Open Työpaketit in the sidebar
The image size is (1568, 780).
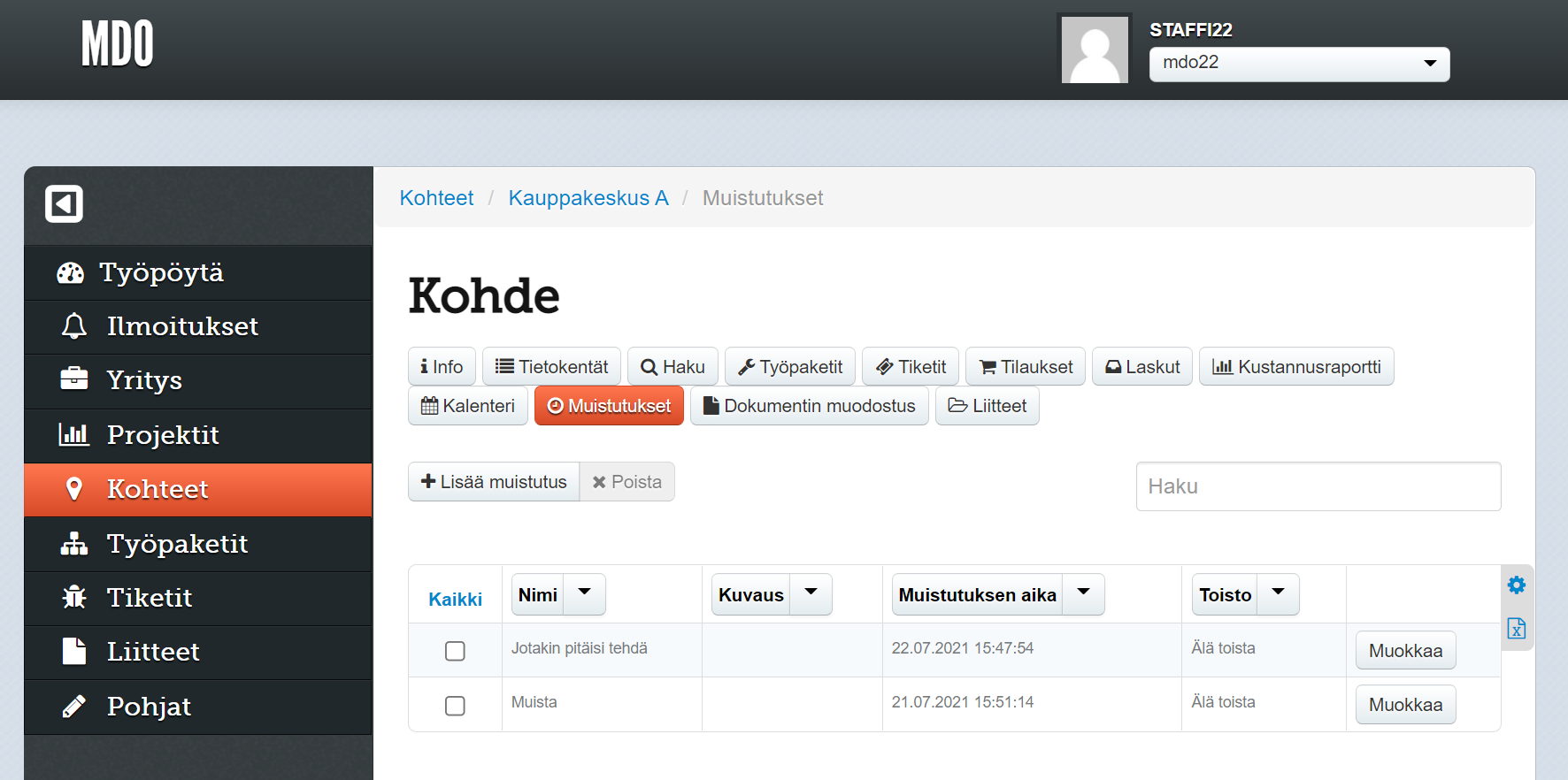(198, 544)
